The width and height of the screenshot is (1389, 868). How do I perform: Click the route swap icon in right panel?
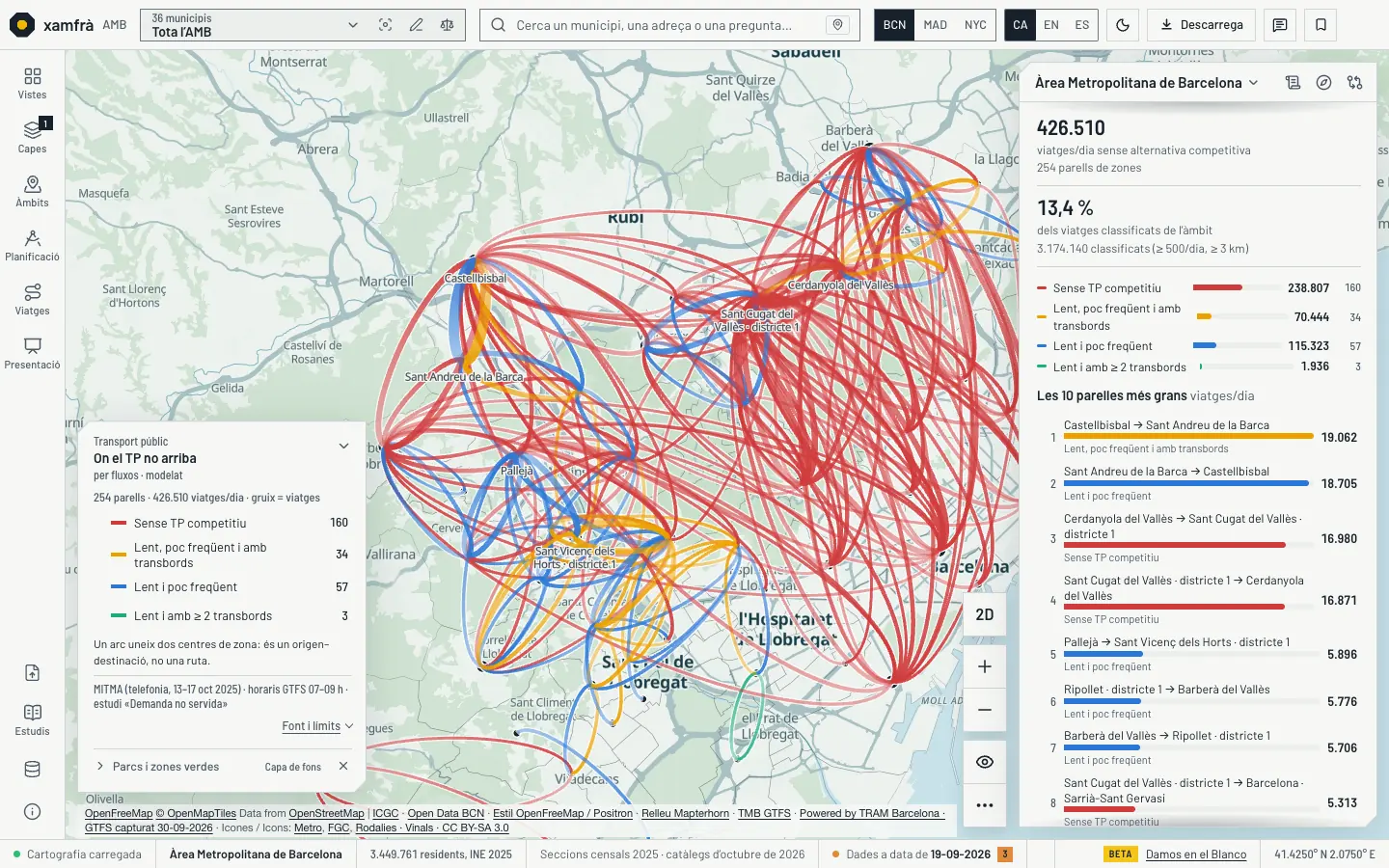coord(1354,83)
